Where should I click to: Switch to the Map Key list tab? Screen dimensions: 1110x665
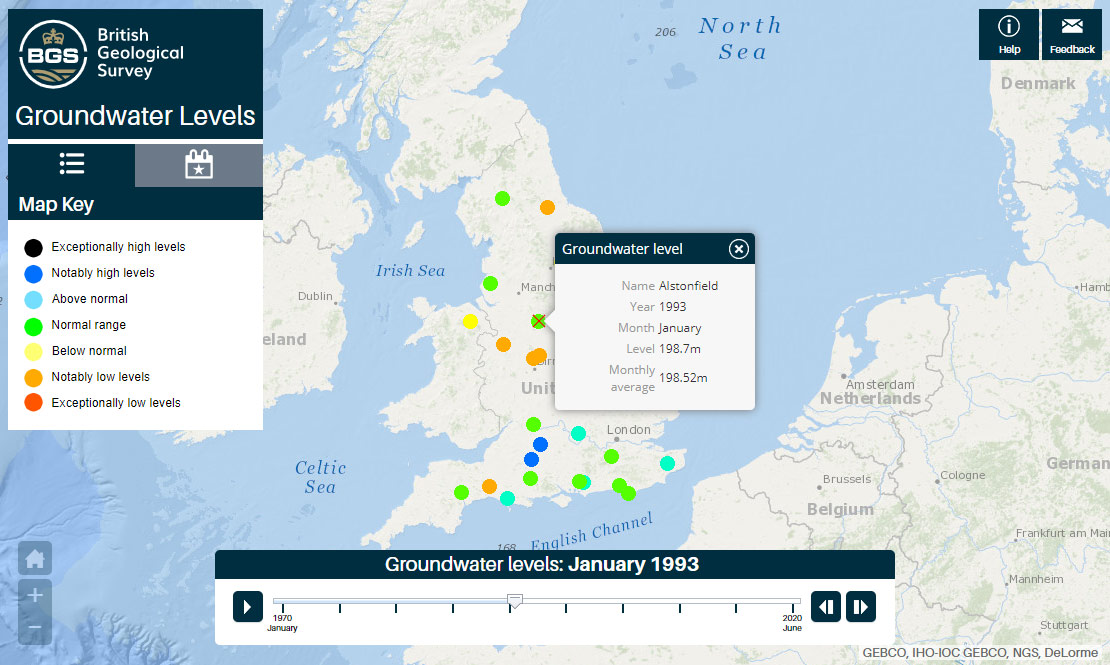[71, 164]
